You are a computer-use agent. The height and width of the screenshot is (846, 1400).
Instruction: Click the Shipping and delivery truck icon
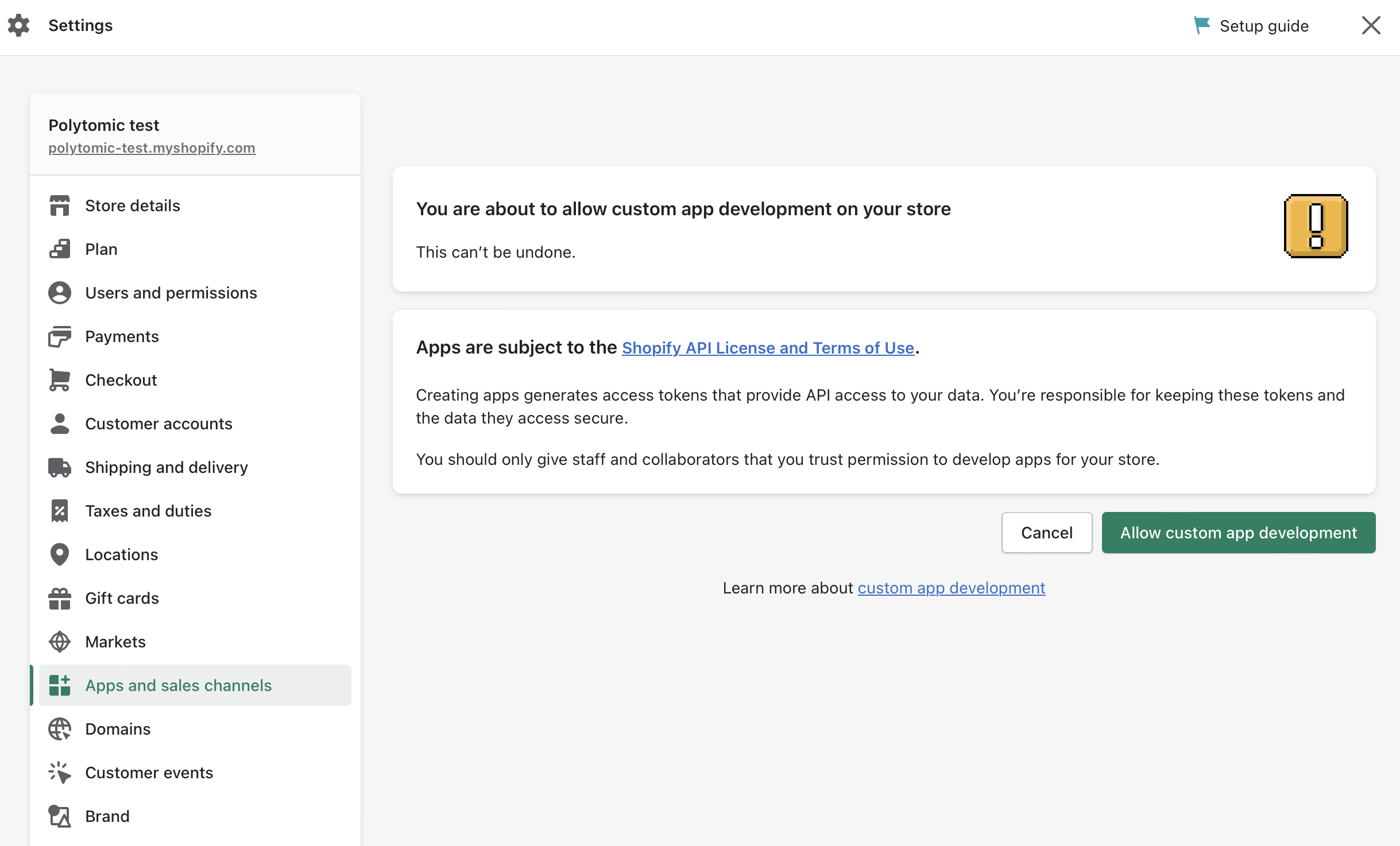[x=60, y=467]
